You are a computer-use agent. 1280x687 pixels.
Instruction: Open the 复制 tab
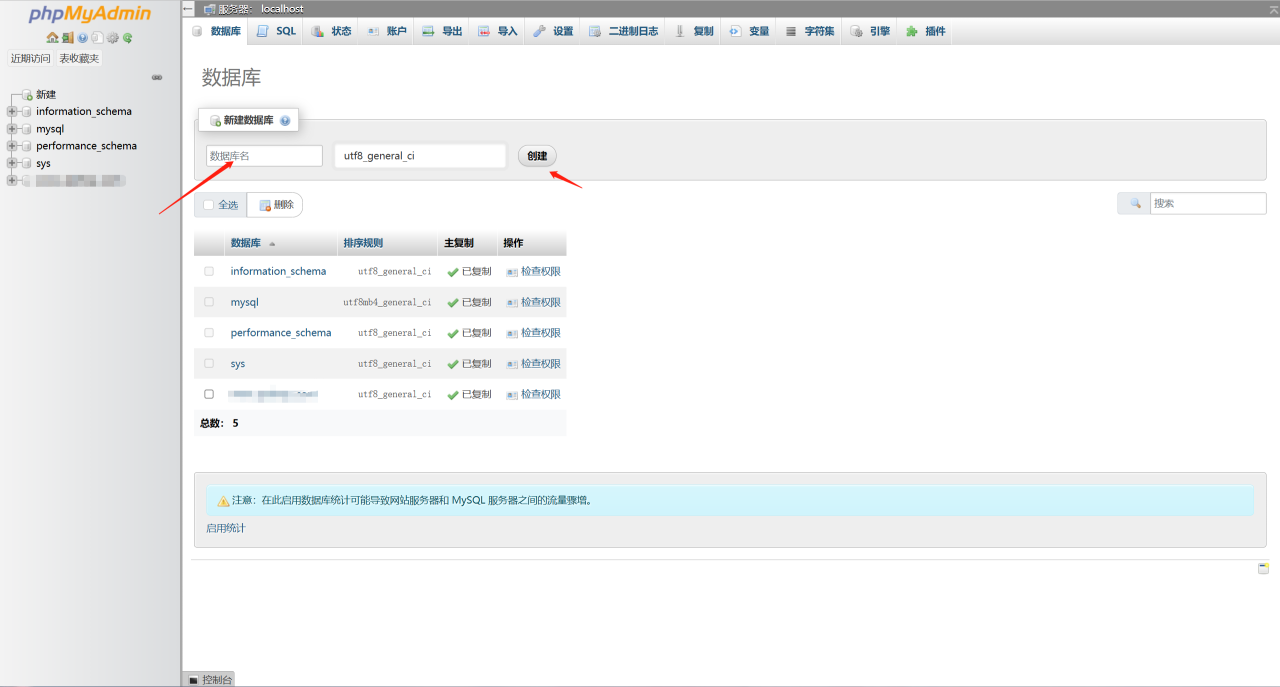click(x=693, y=31)
